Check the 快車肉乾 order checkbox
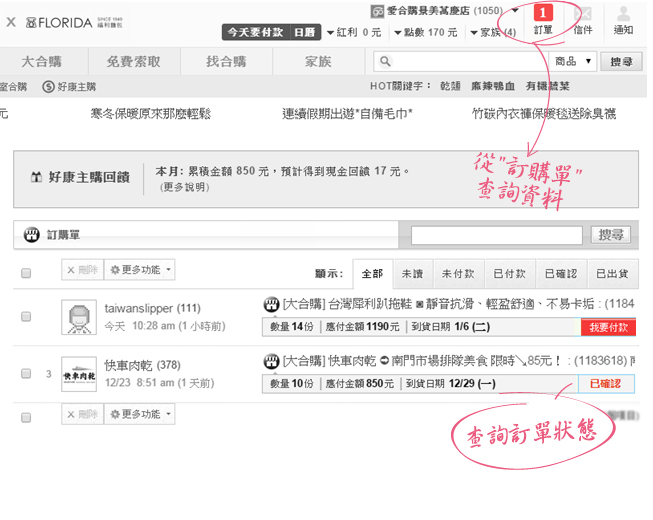The image size is (653, 520). (x=26, y=373)
